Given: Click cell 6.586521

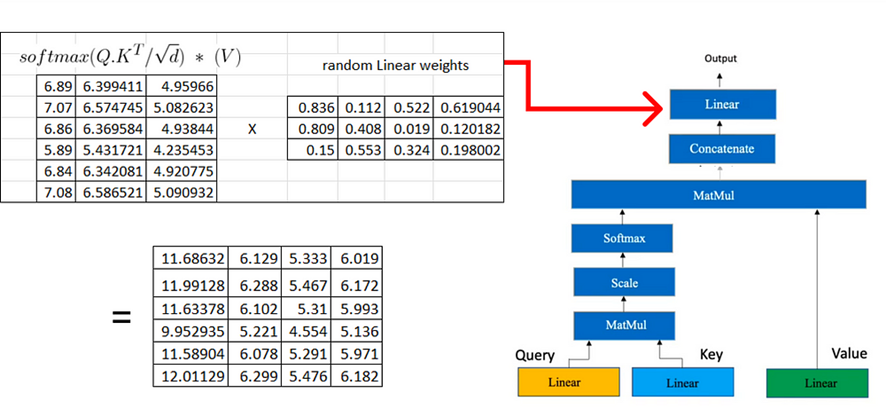Looking at the screenshot, I should [x=110, y=193].
